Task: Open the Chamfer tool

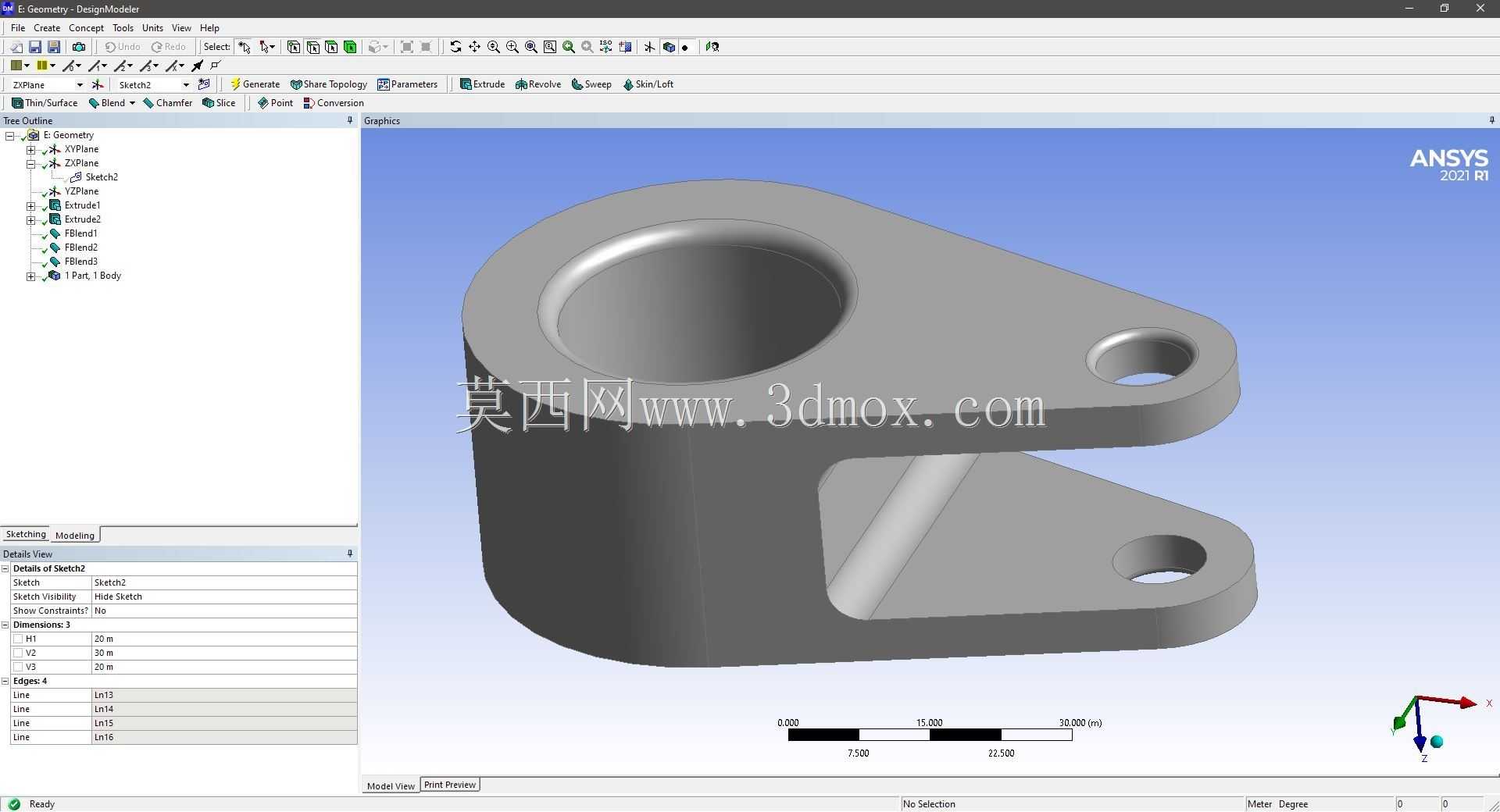Action: point(168,103)
